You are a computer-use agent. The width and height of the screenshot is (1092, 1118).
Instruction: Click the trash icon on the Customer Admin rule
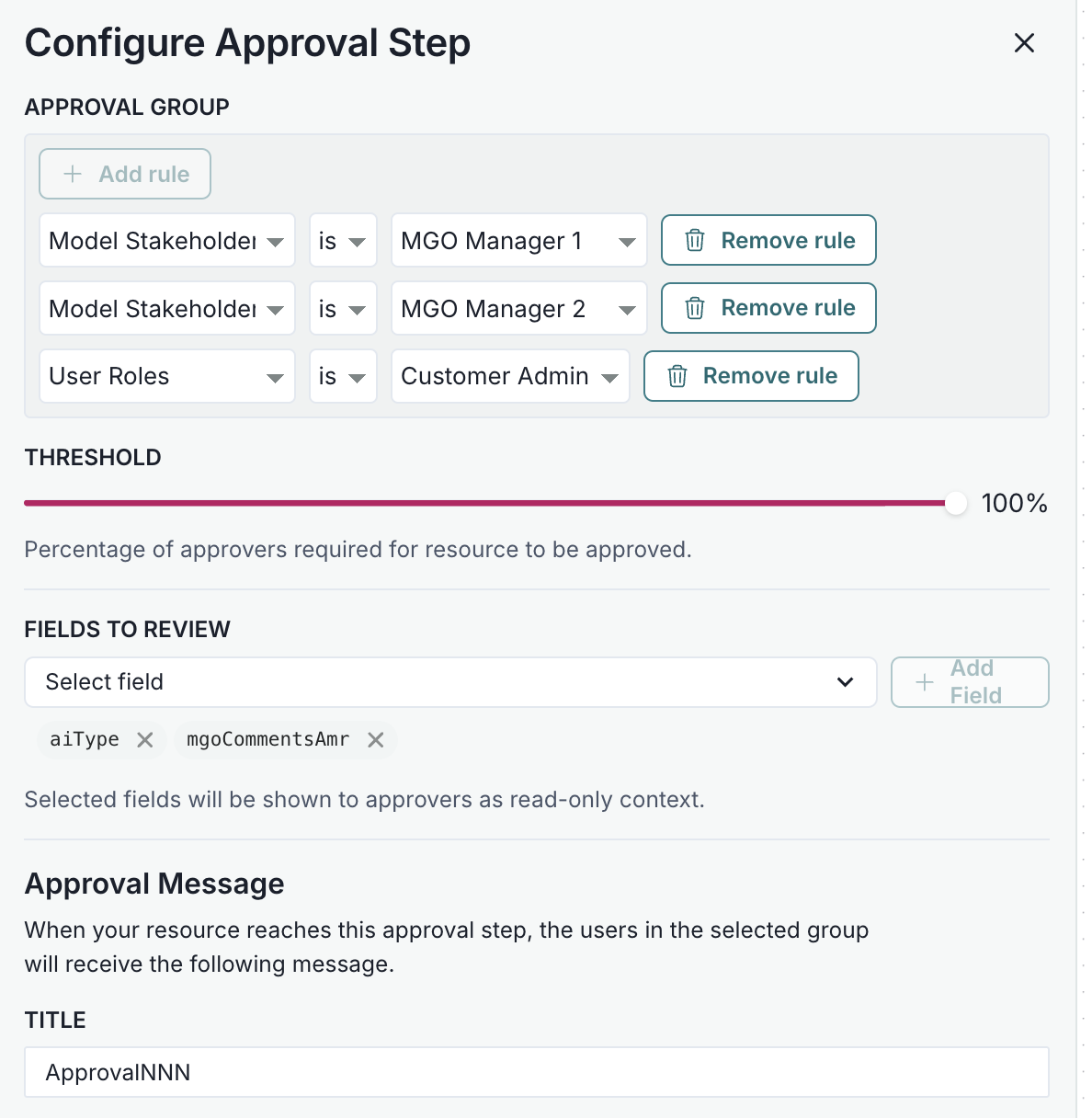[678, 376]
